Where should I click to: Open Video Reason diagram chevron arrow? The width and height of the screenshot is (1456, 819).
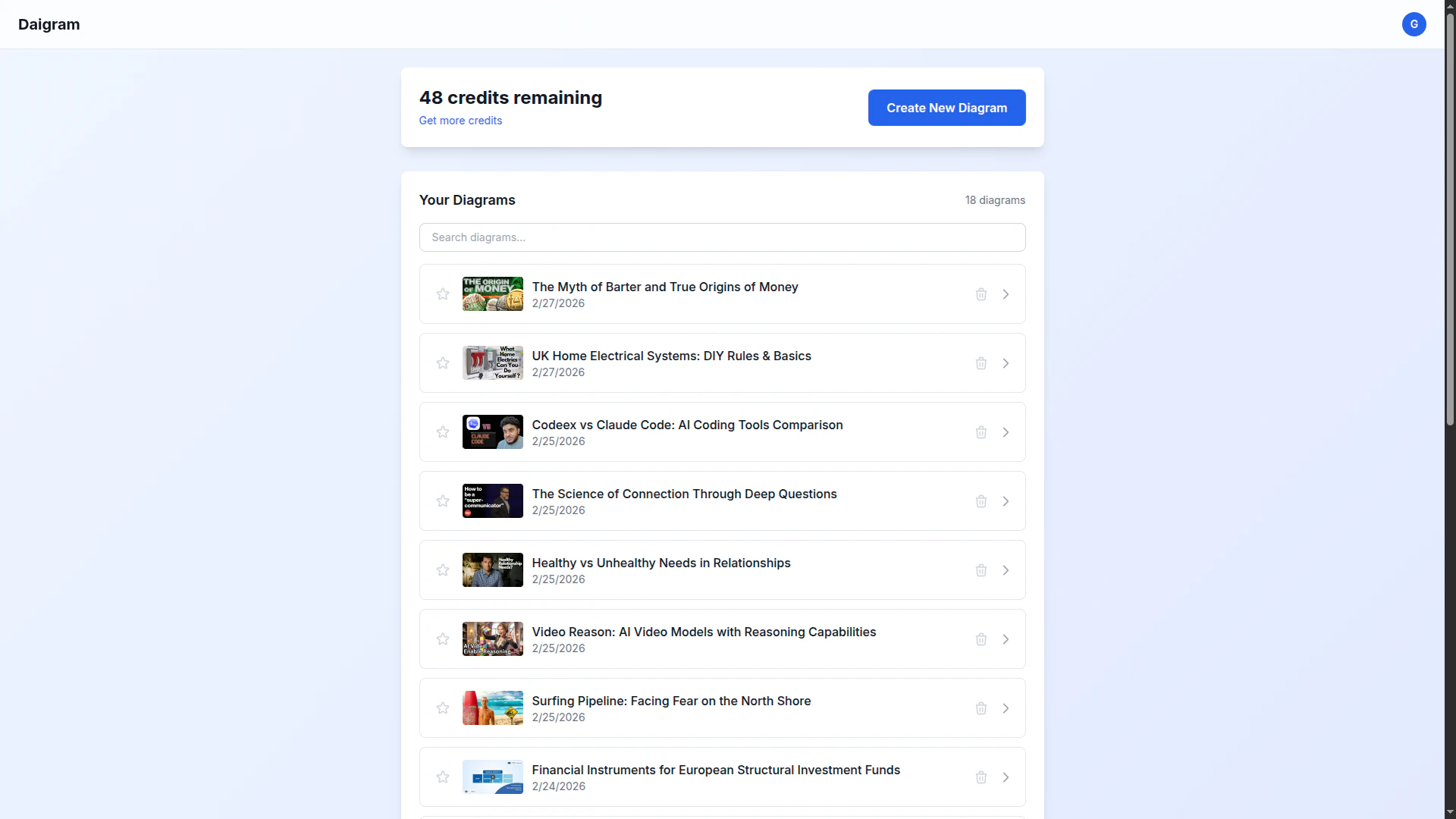coord(1006,639)
